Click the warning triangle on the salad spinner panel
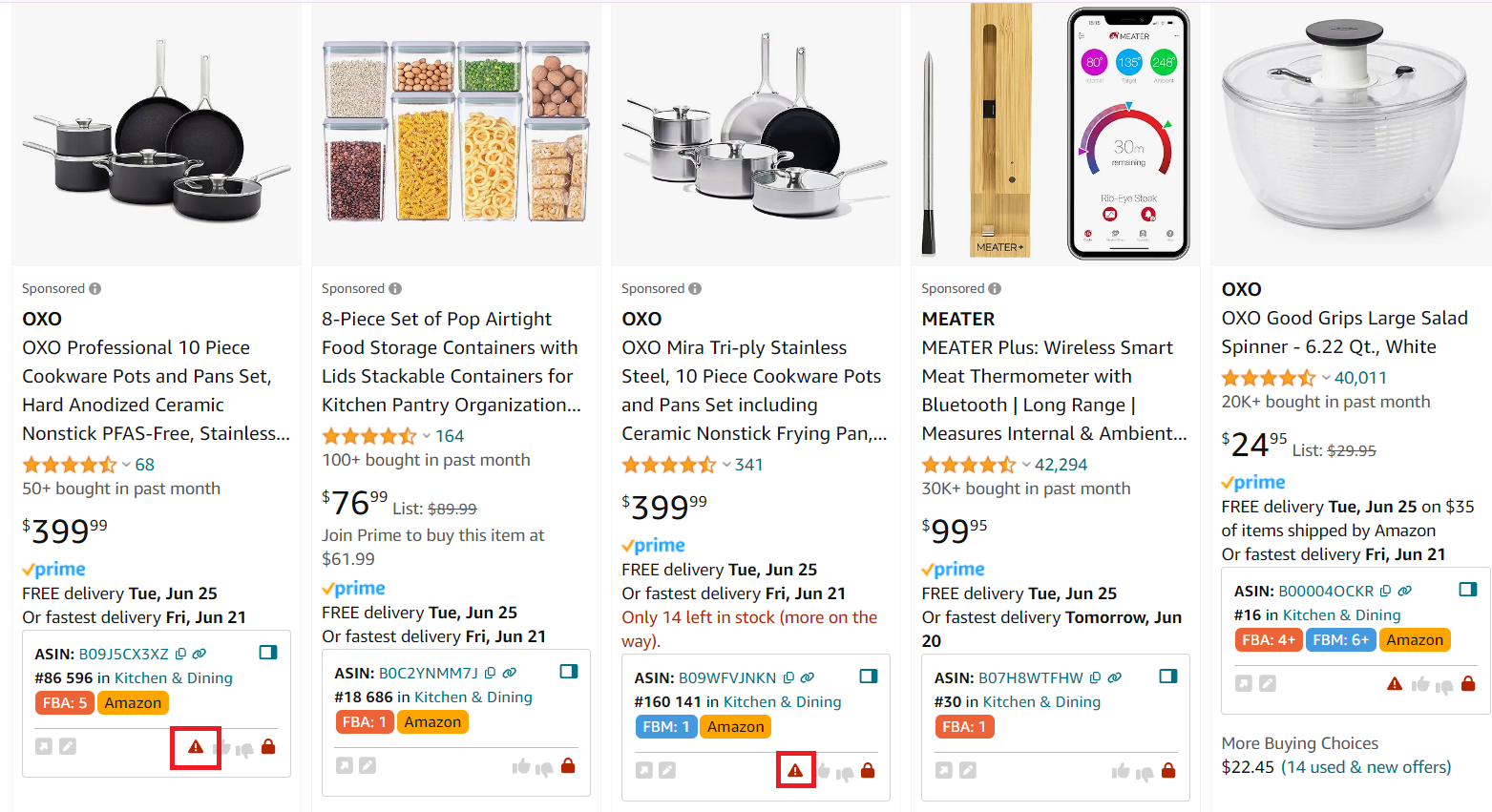This screenshot has width=1492, height=812. pyautogui.click(x=1395, y=683)
